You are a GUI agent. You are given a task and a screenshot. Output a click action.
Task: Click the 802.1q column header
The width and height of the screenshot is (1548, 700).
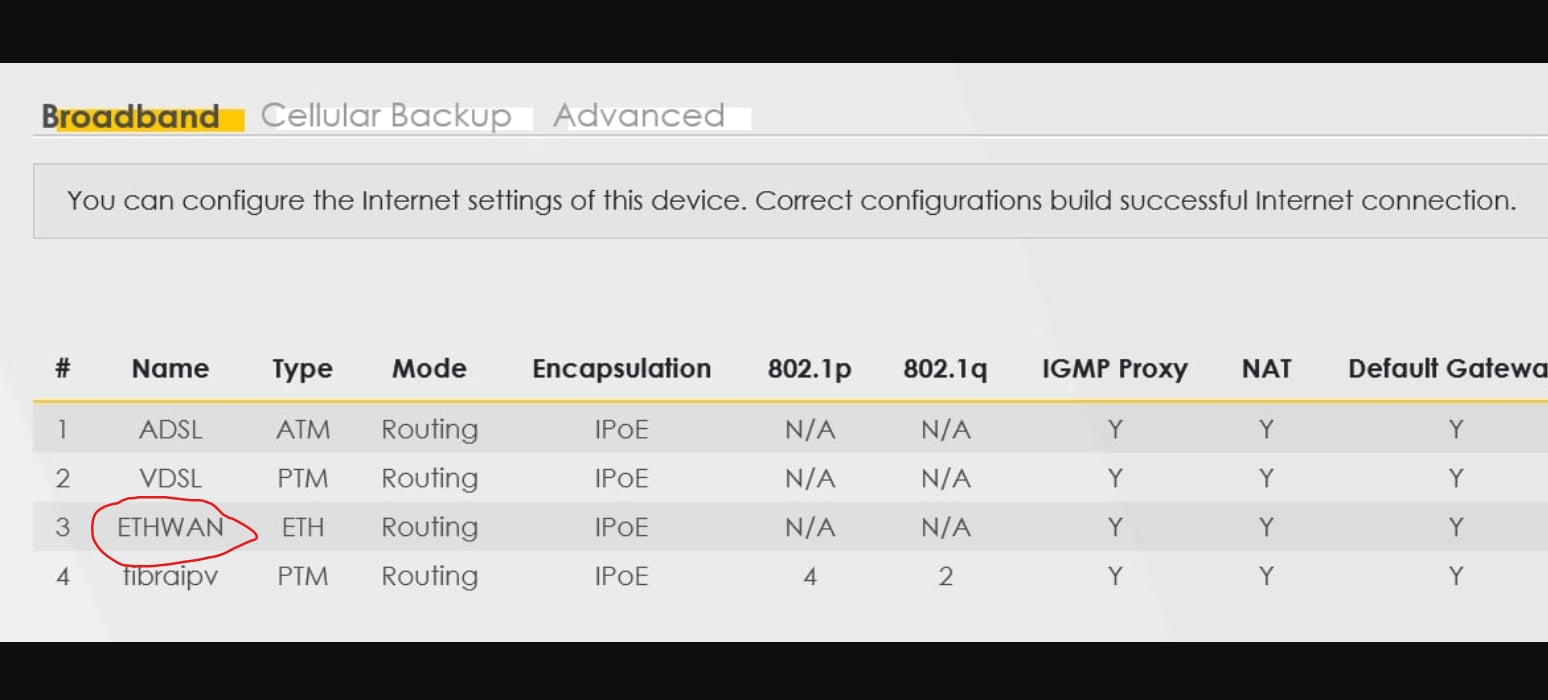pyautogui.click(x=945, y=369)
